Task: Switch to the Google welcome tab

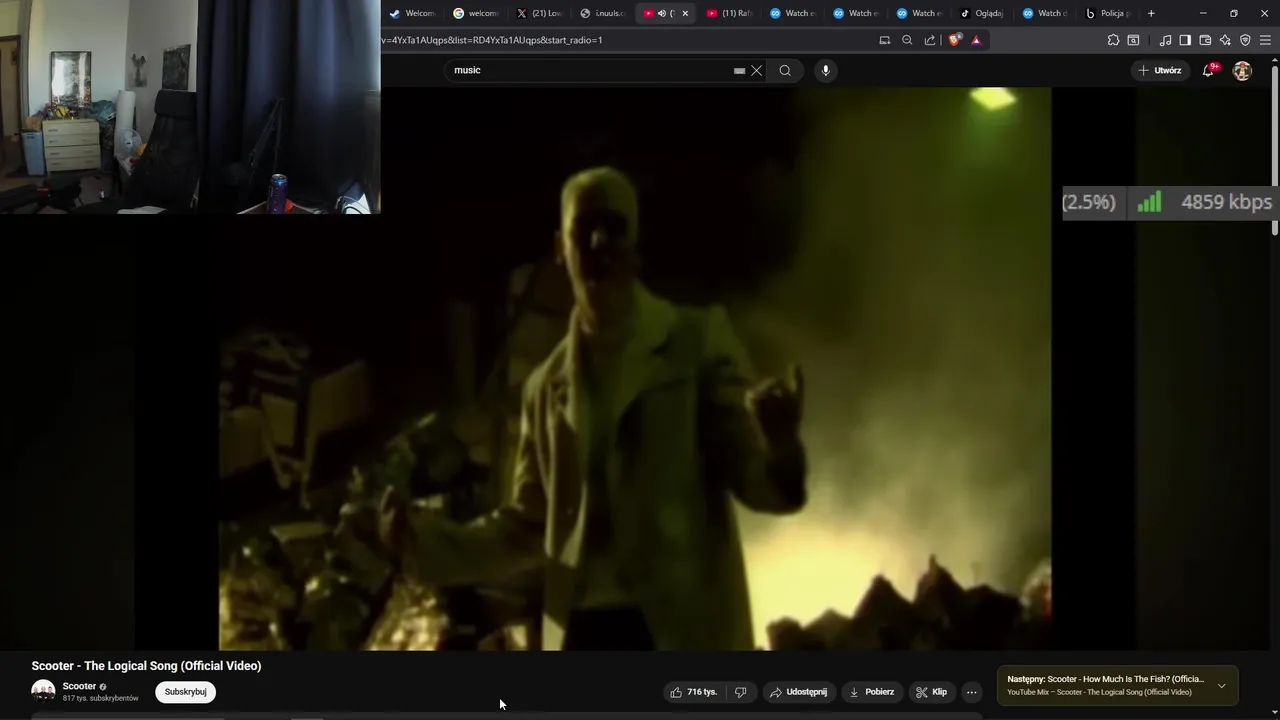Action: [475, 13]
